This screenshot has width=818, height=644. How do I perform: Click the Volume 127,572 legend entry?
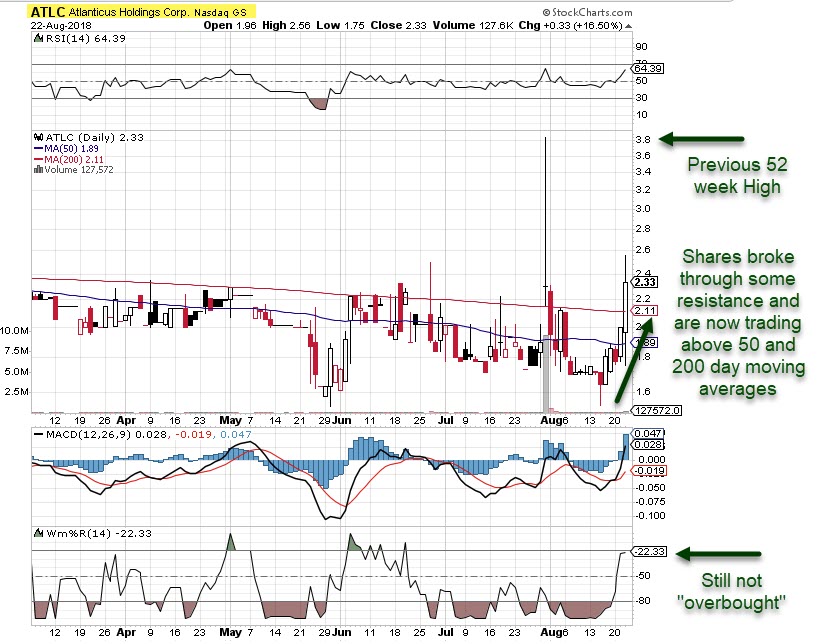coord(76,169)
